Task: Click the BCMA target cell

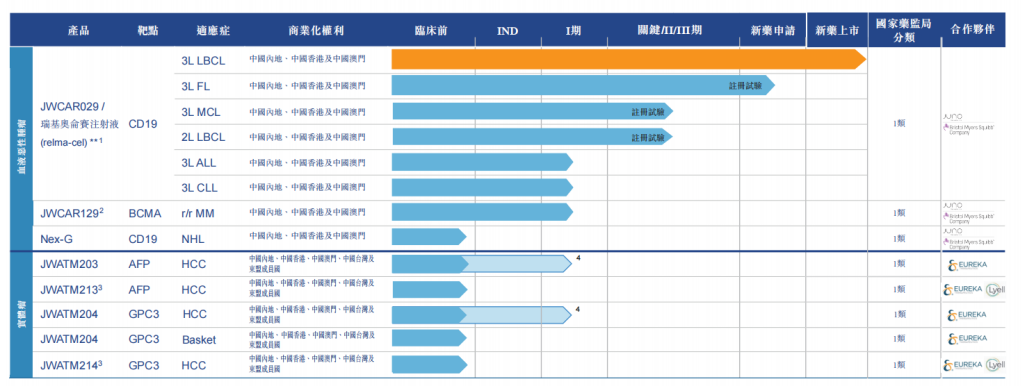Action: (x=145, y=213)
